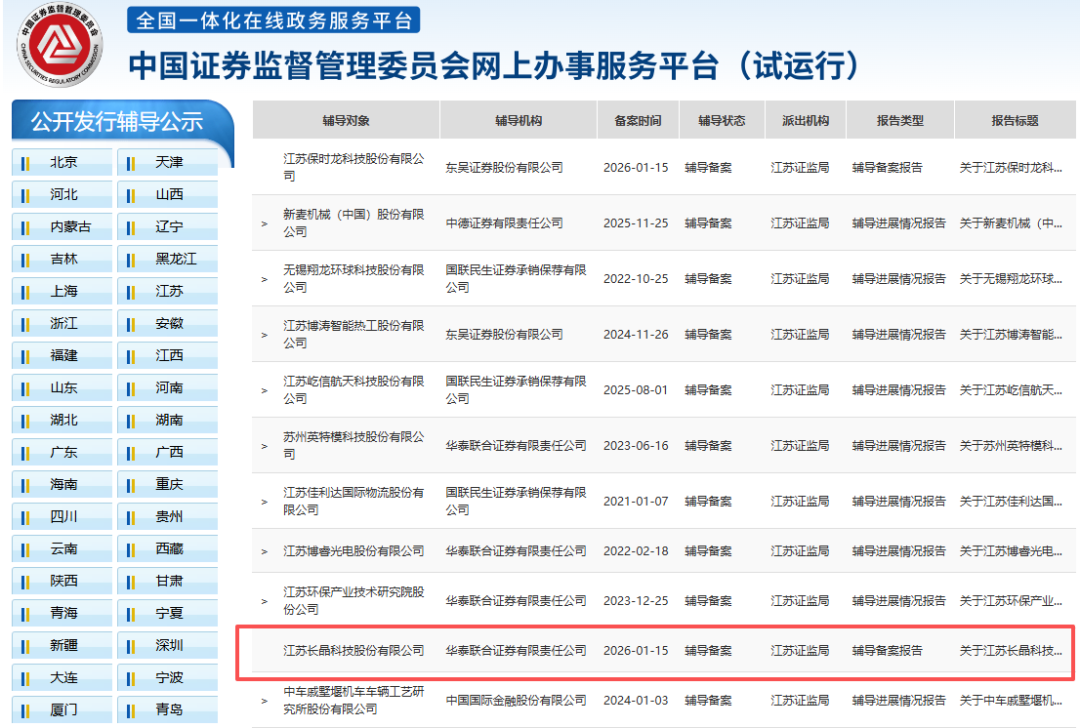Expand the 江苏佳利达国际物流 row arrow
1080x728 pixels.
(x=264, y=502)
